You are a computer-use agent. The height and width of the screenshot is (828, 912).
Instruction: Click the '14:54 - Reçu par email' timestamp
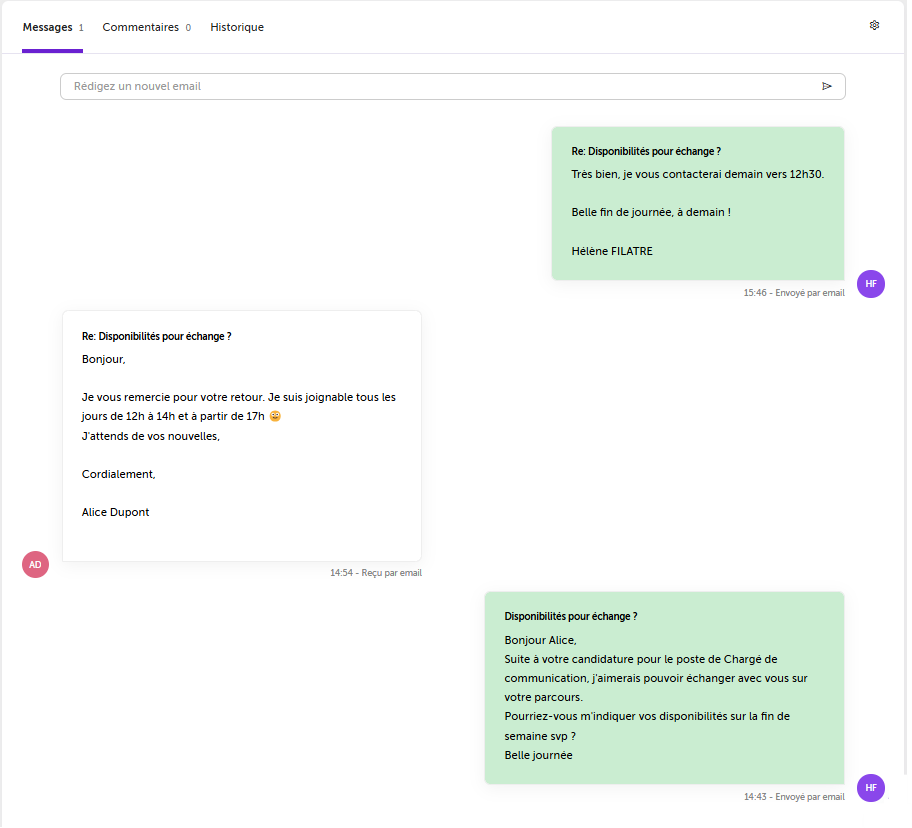pyautogui.click(x=376, y=573)
